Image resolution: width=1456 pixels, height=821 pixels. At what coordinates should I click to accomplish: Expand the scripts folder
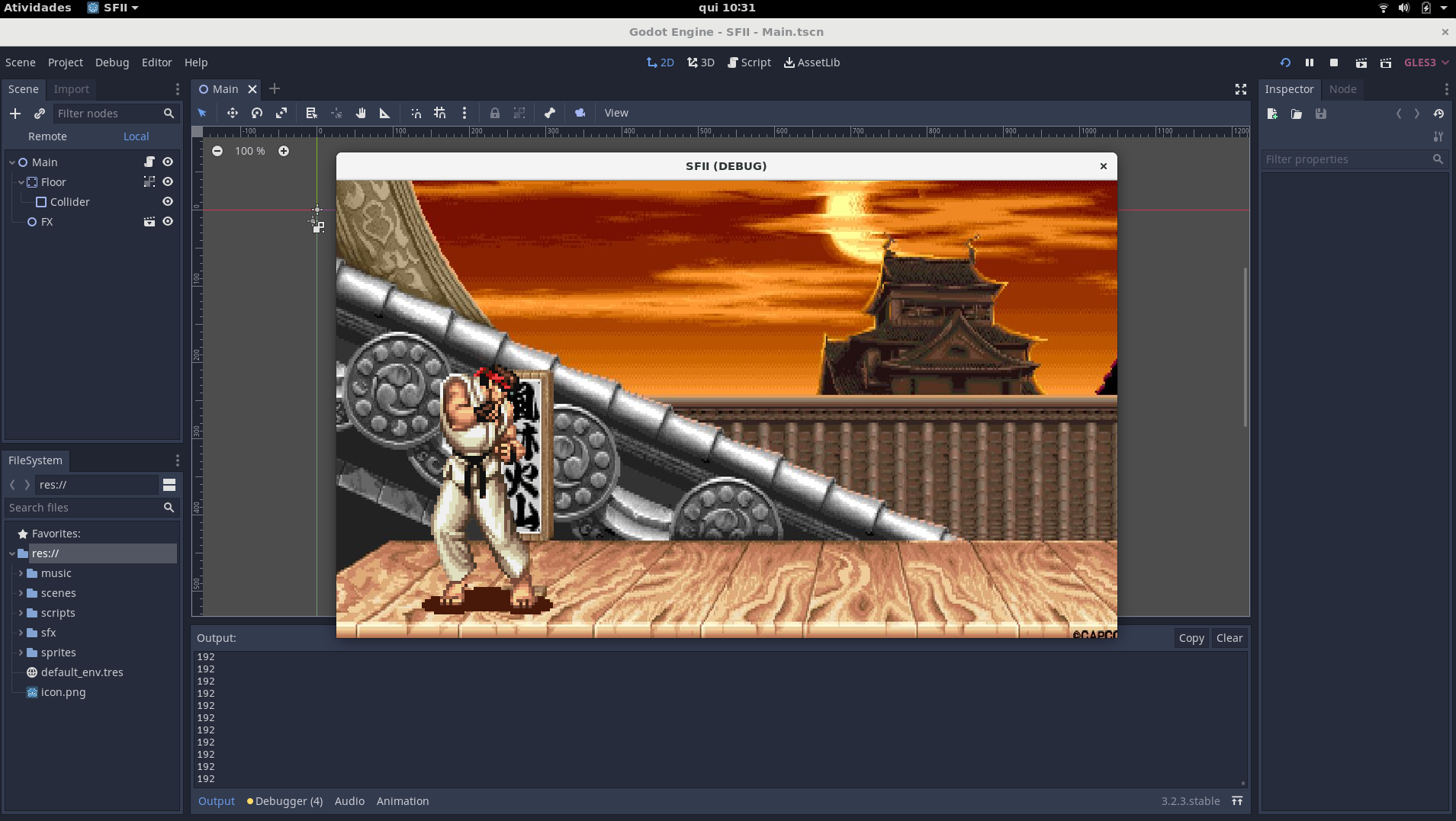(x=21, y=613)
